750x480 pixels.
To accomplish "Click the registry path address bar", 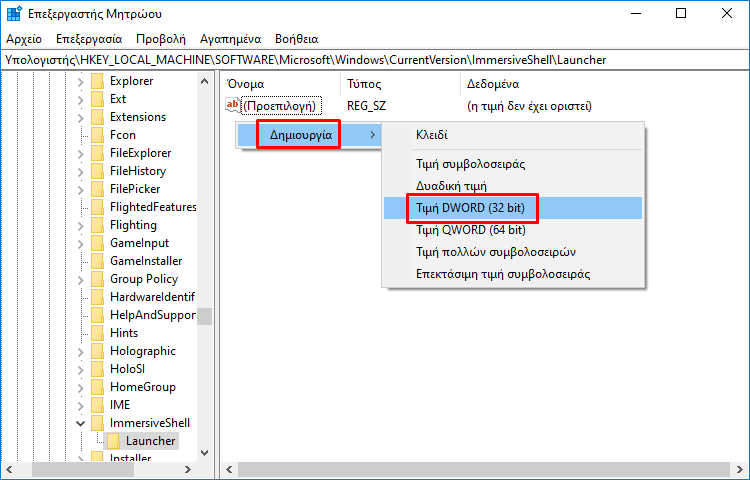I will point(375,60).
